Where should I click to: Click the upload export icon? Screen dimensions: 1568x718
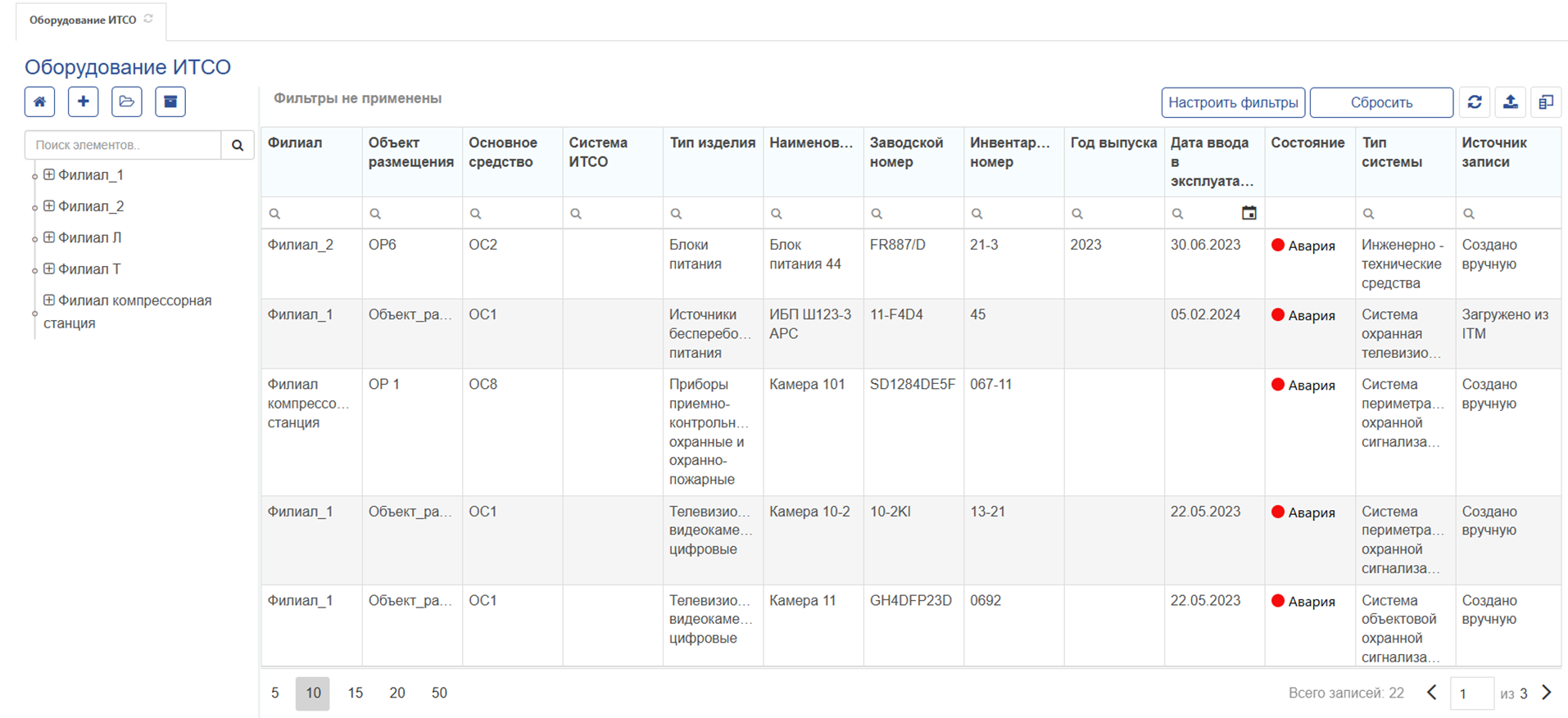click(x=1510, y=102)
